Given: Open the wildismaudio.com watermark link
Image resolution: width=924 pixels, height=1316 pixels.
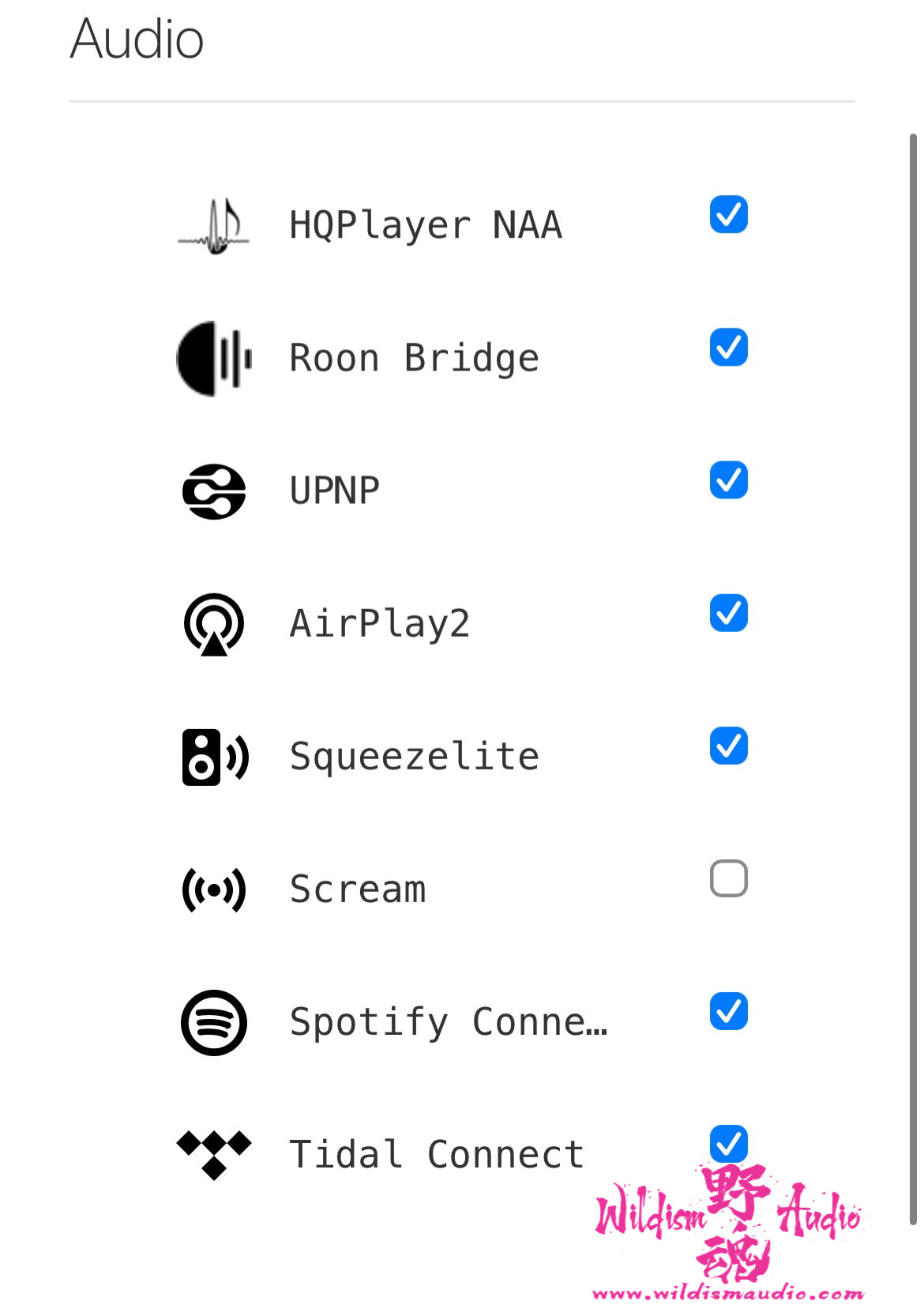Looking at the screenshot, I should point(727,1294).
